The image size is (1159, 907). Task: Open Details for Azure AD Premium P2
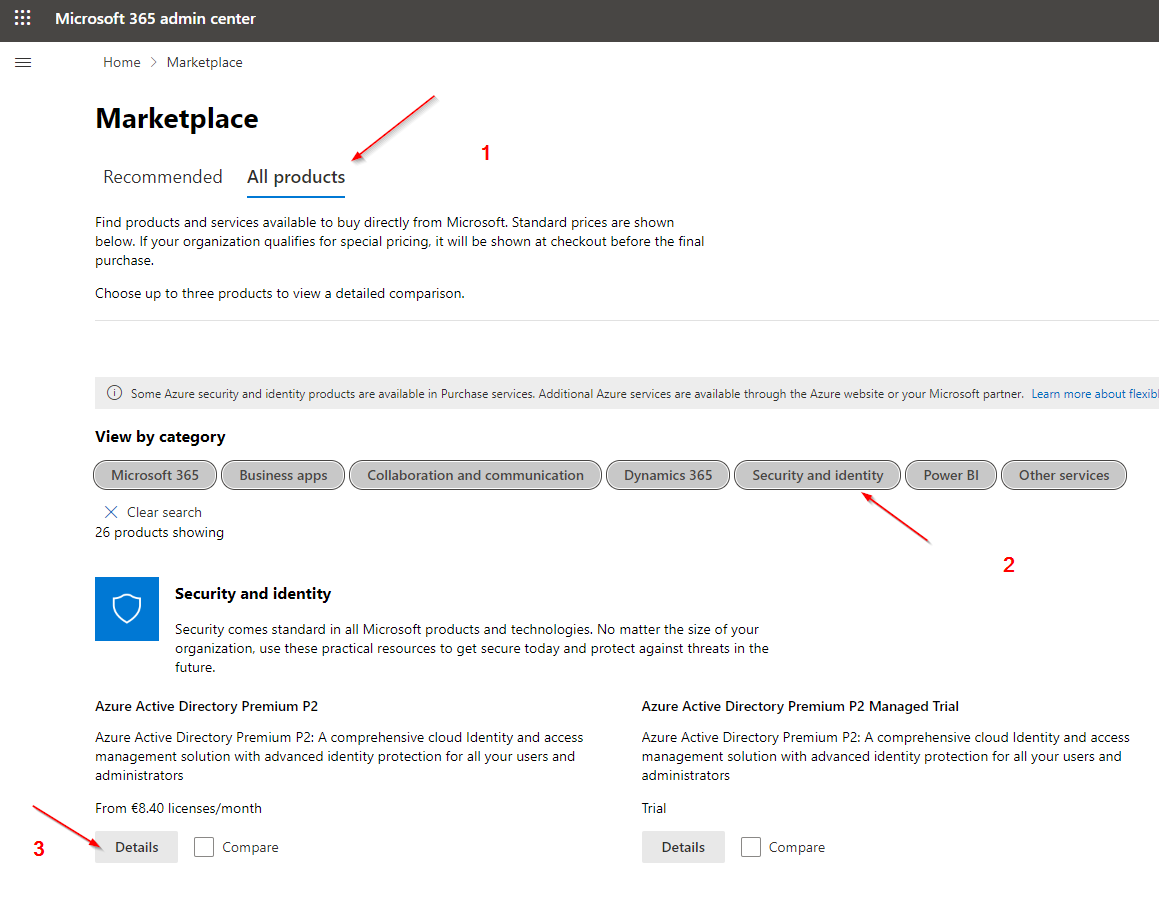(x=137, y=847)
